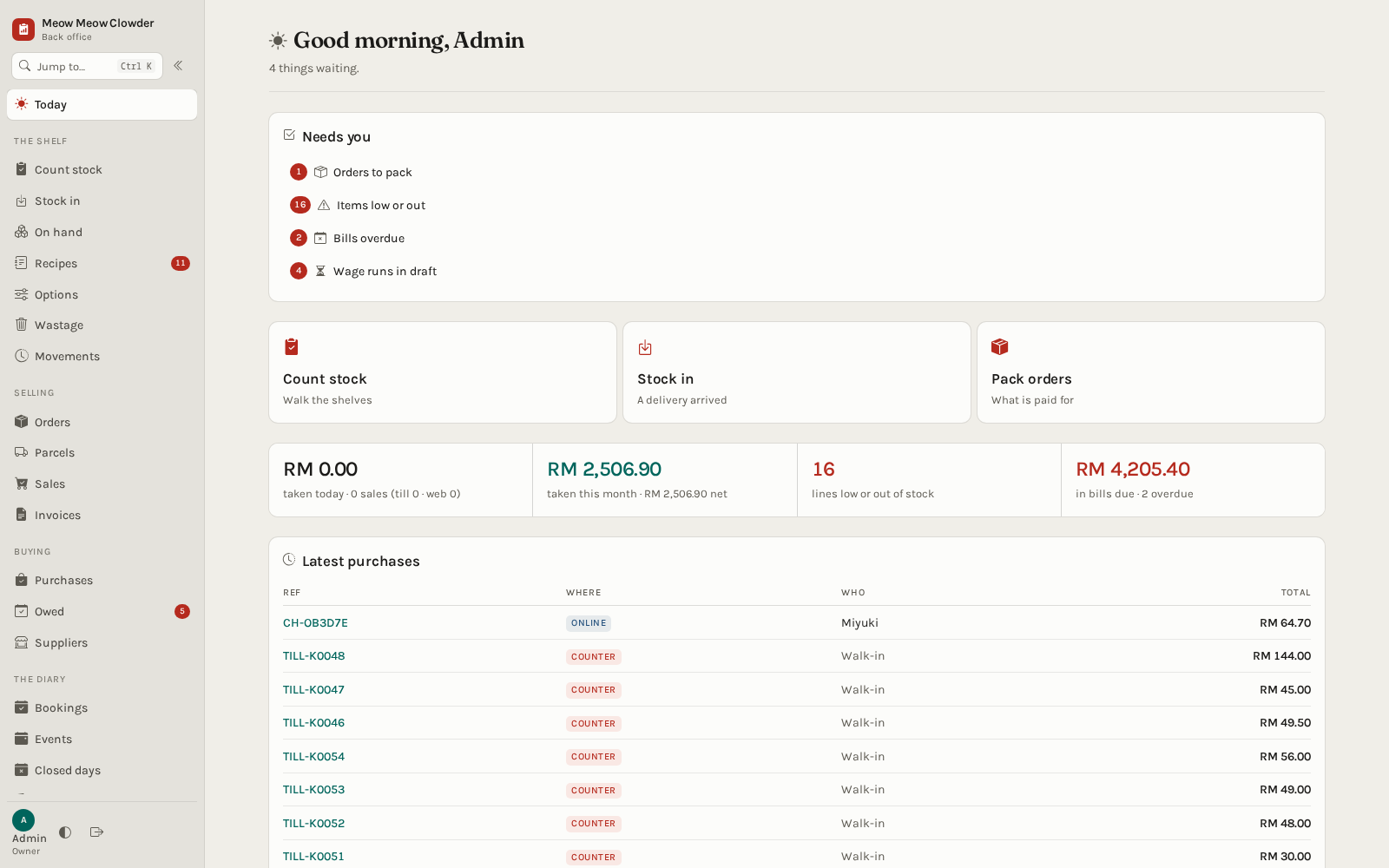The image size is (1389, 868).
Task: Open purchase TILL-K0053
Action: (313, 790)
